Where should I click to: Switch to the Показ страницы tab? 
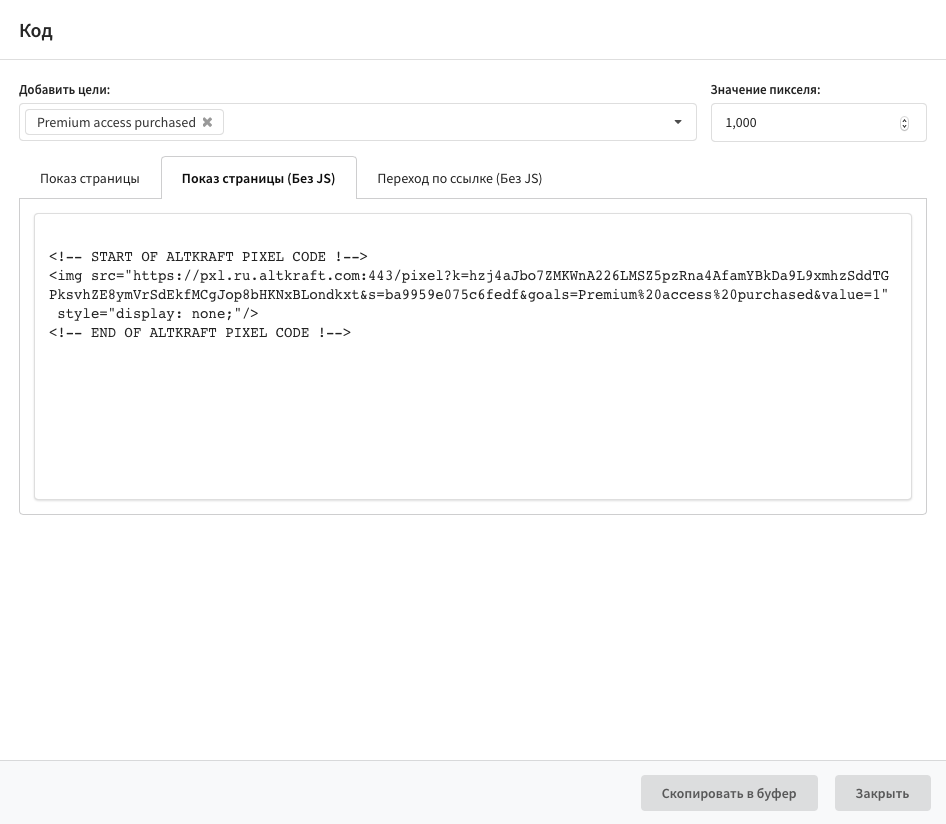coord(90,179)
